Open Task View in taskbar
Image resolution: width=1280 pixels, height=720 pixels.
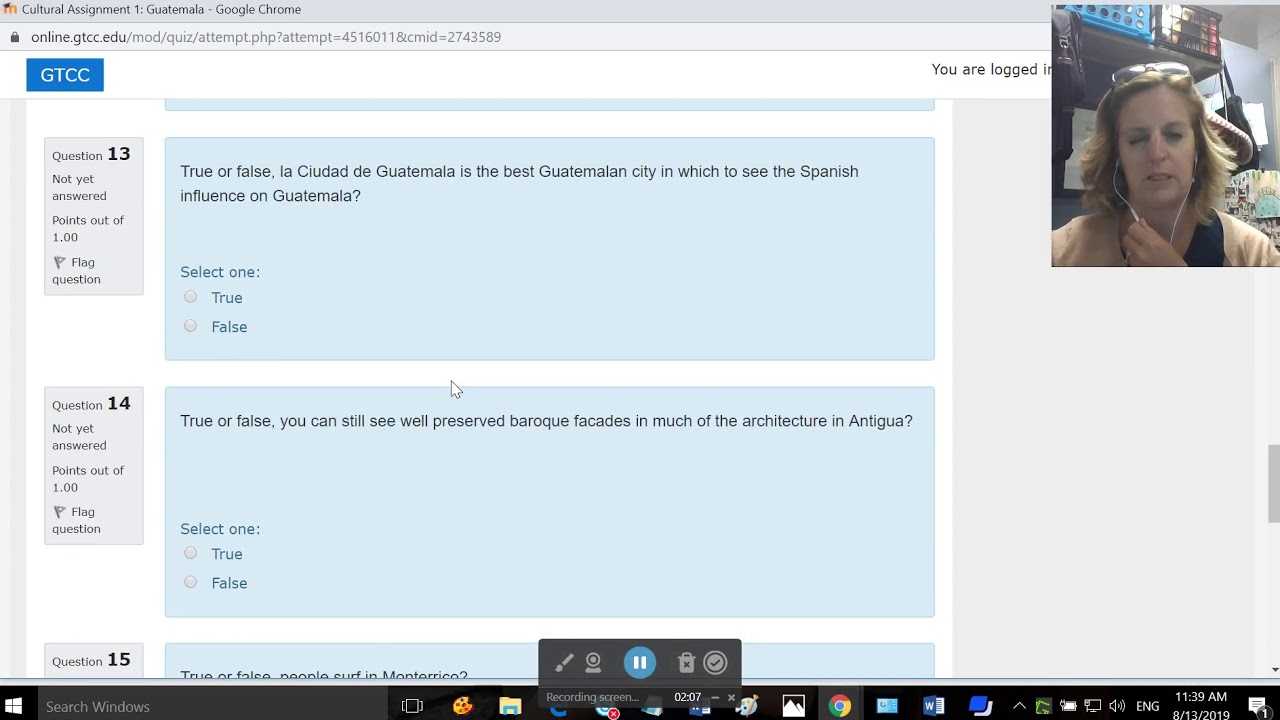point(412,706)
